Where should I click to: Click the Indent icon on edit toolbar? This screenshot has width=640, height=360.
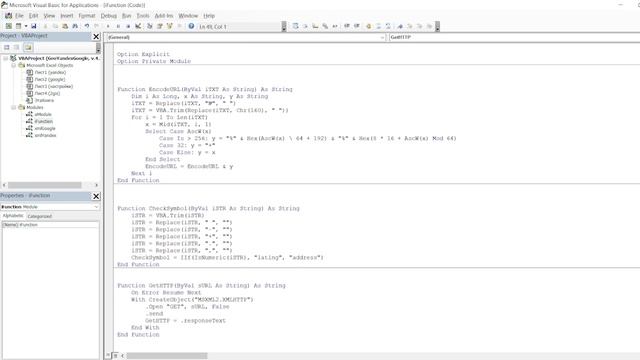point(347,26)
